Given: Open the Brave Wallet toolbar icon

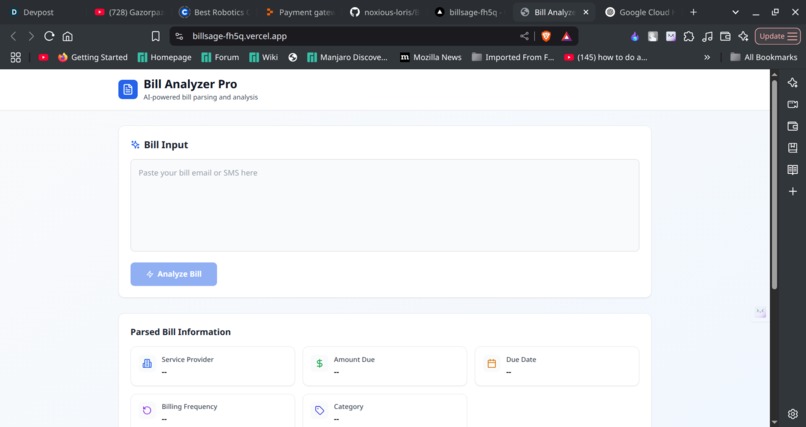Looking at the screenshot, I should [x=725, y=36].
